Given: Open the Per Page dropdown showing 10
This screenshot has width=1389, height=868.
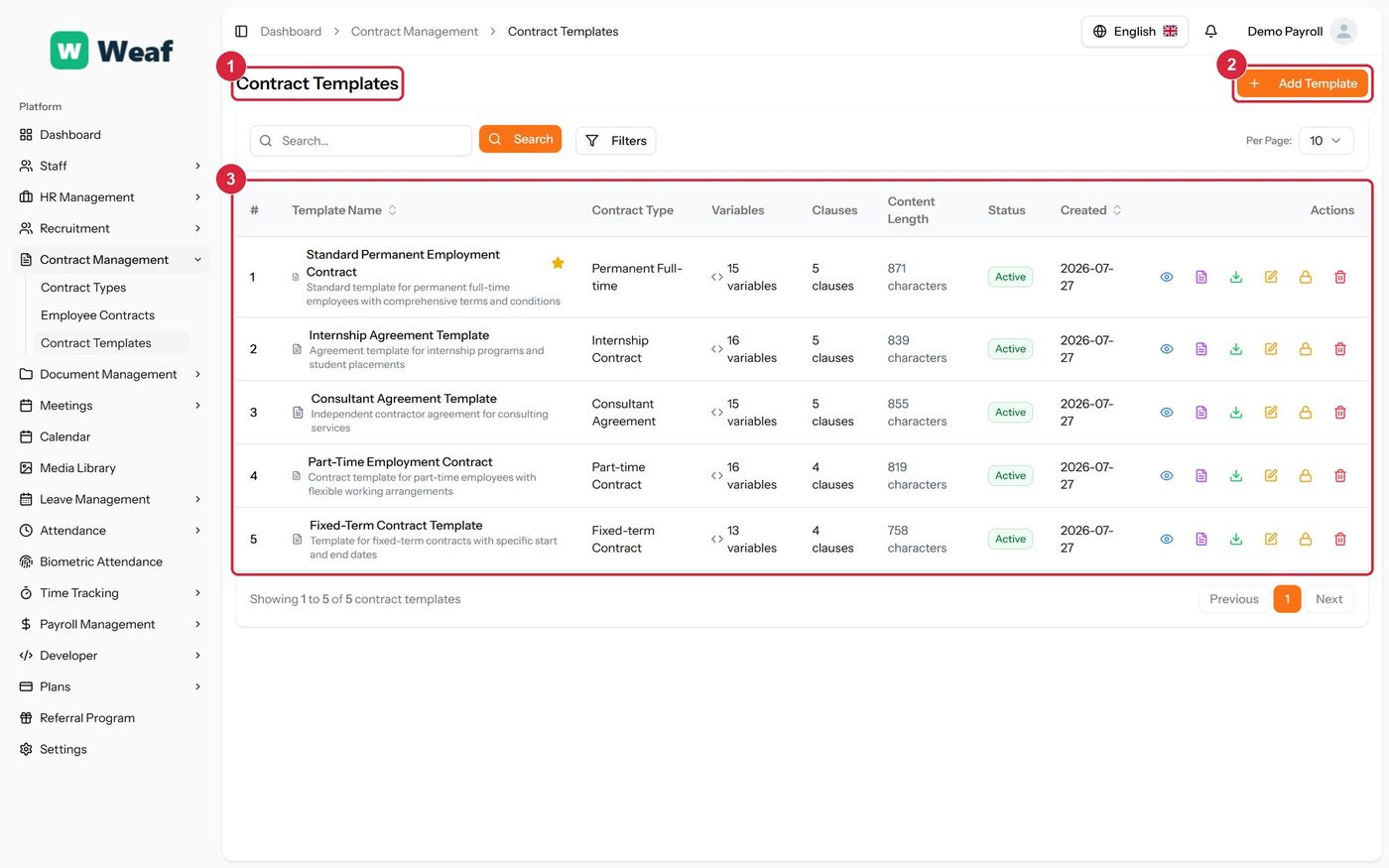Looking at the screenshot, I should [1326, 141].
